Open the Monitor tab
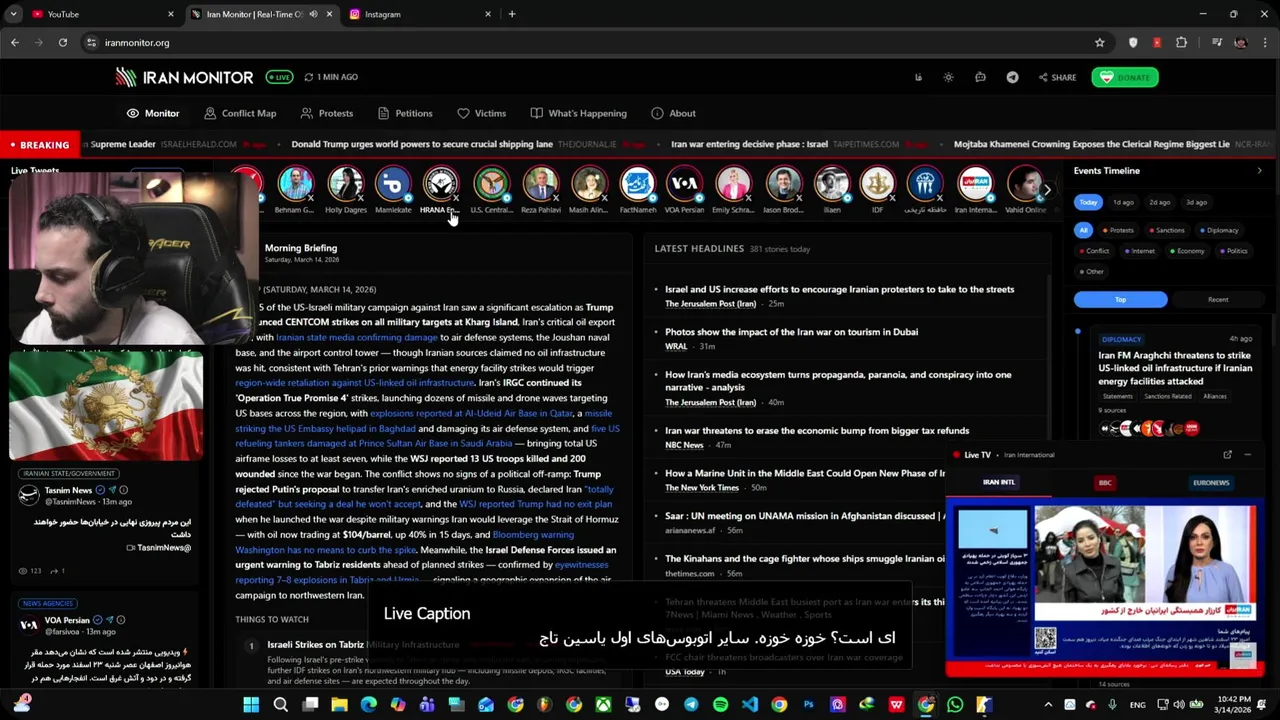This screenshot has height=720, width=1280. pyautogui.click(x=153, y=113)
